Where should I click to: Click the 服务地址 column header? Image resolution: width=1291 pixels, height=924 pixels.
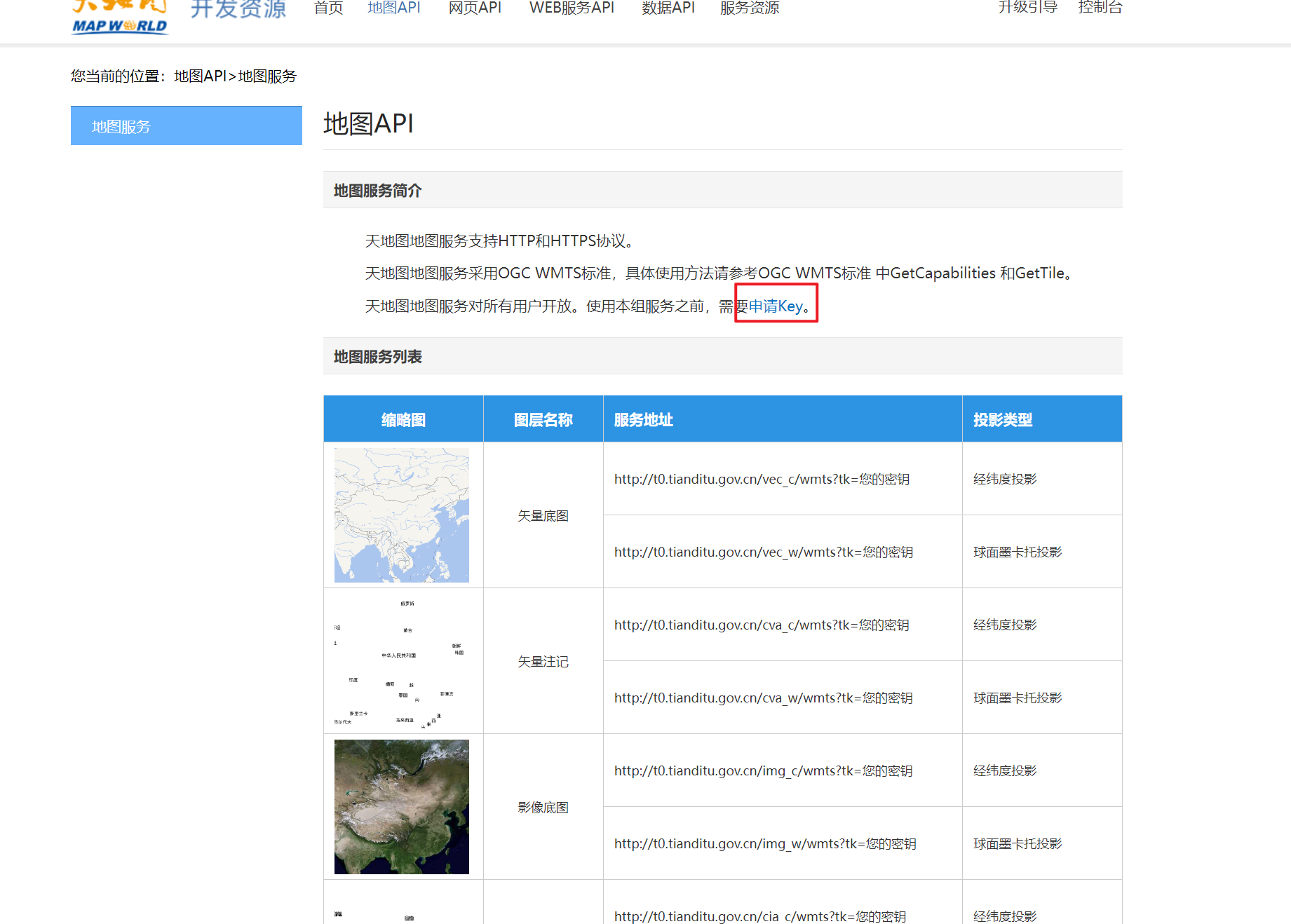783,419
